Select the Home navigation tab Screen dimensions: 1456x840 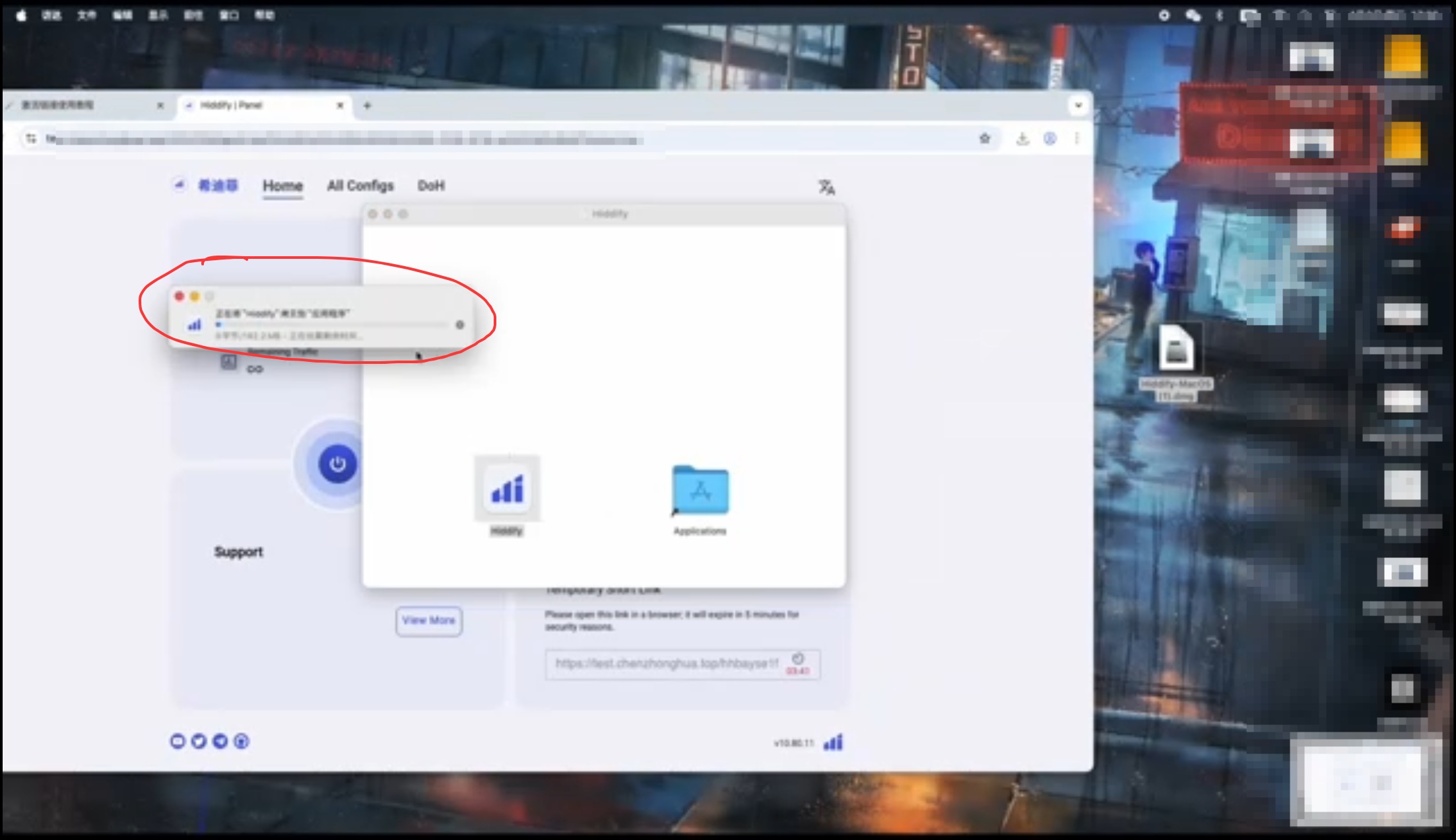(282, 186)
